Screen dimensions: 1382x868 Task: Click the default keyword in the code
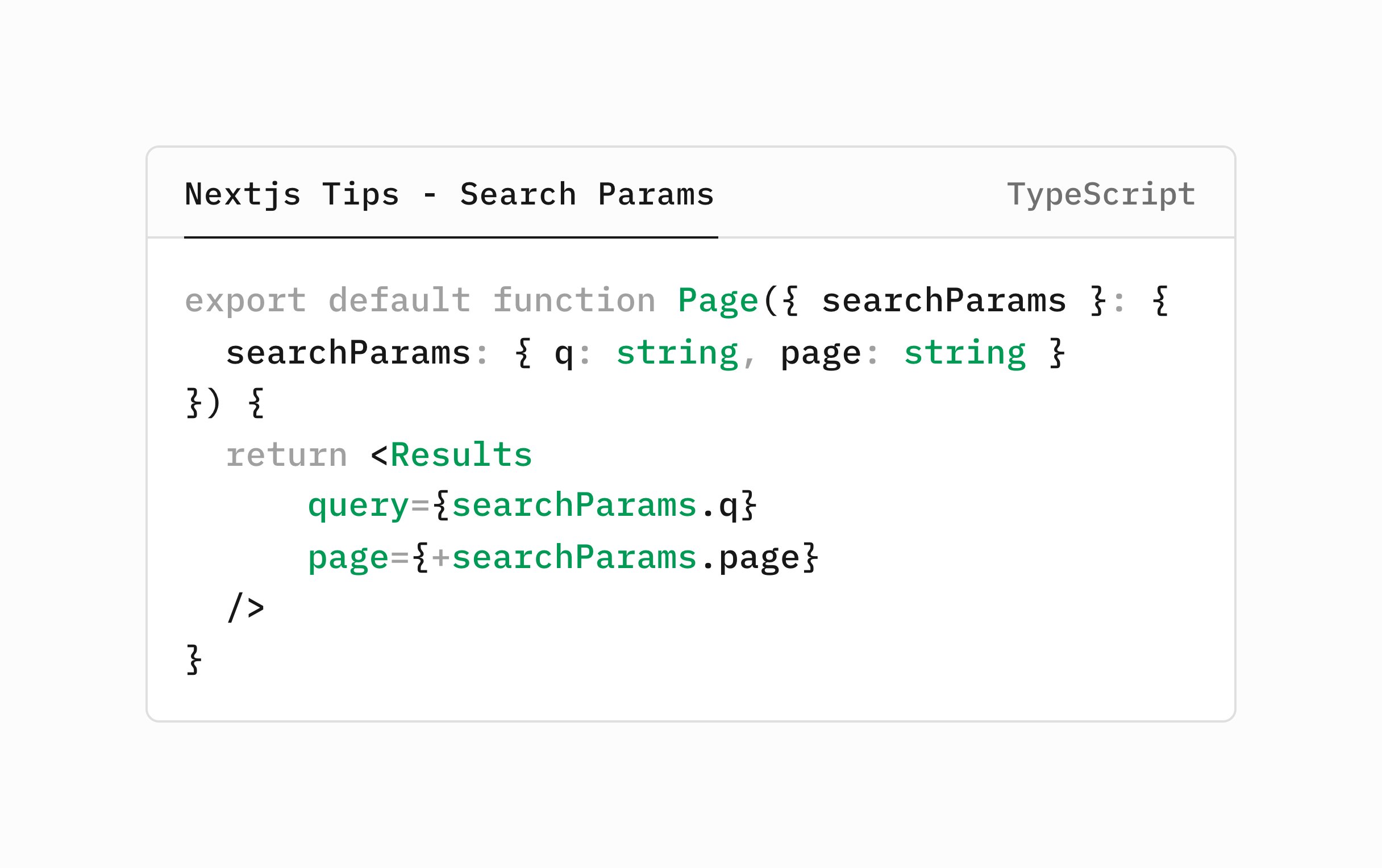[399, 300]
